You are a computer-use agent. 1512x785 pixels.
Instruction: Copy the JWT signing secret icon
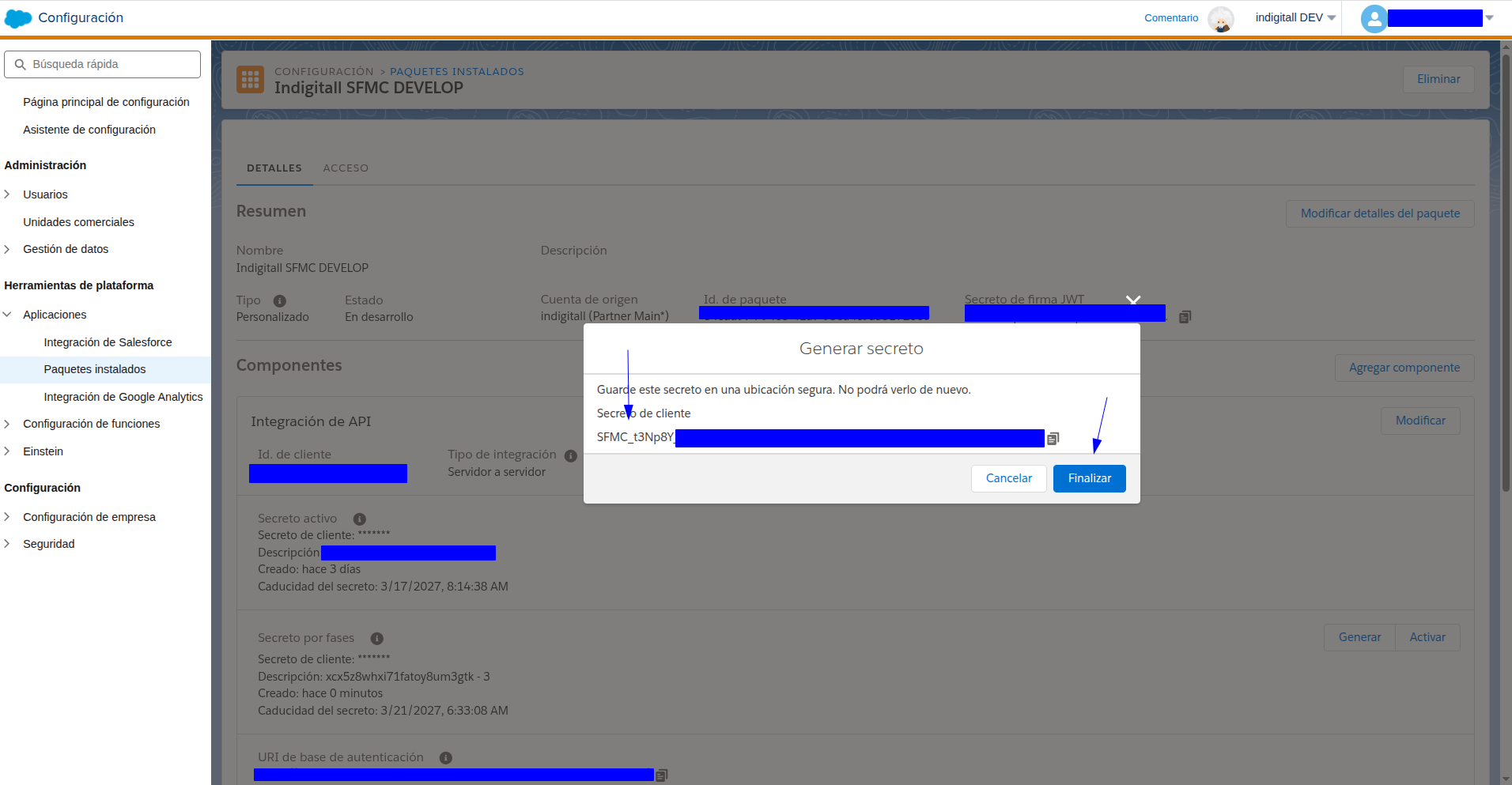(x=1185, y=317)
